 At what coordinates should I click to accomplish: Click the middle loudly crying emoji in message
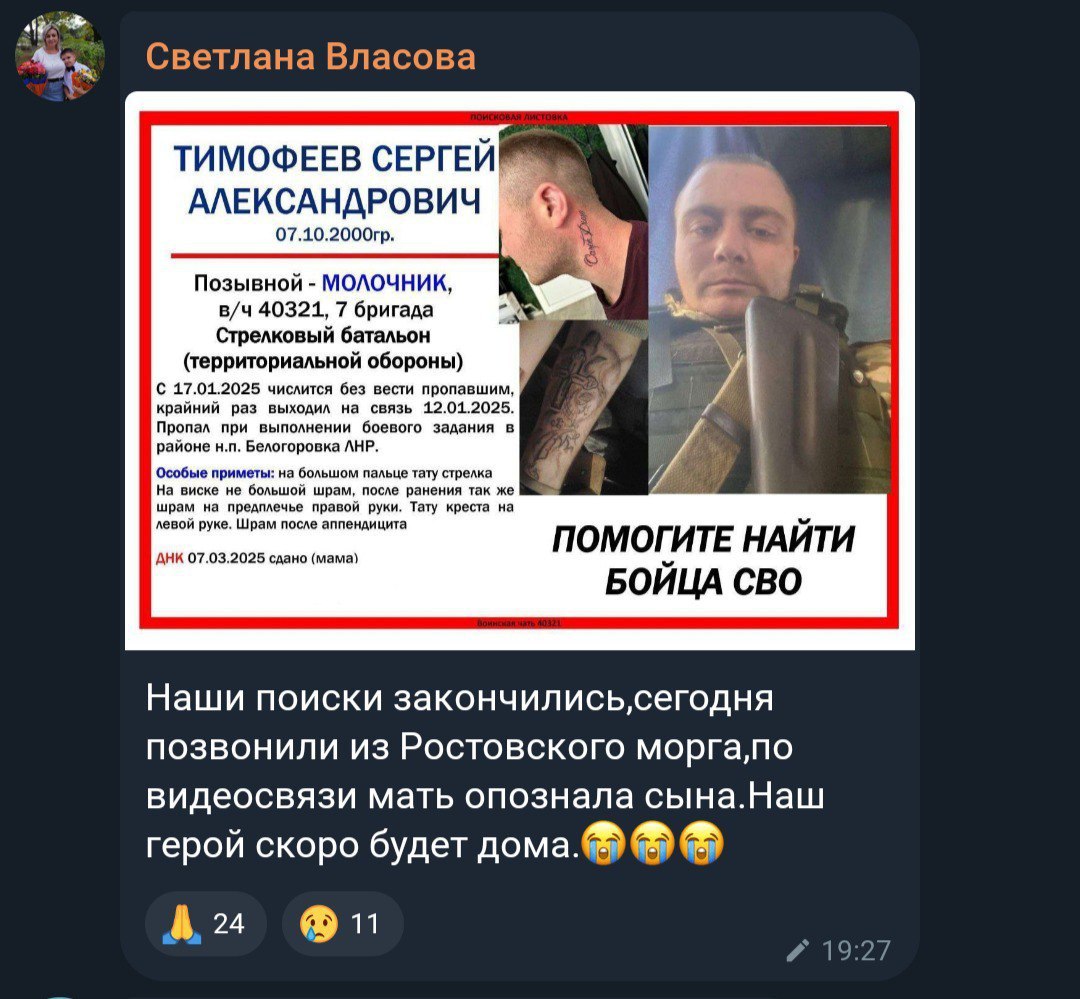tap(652, 843)
